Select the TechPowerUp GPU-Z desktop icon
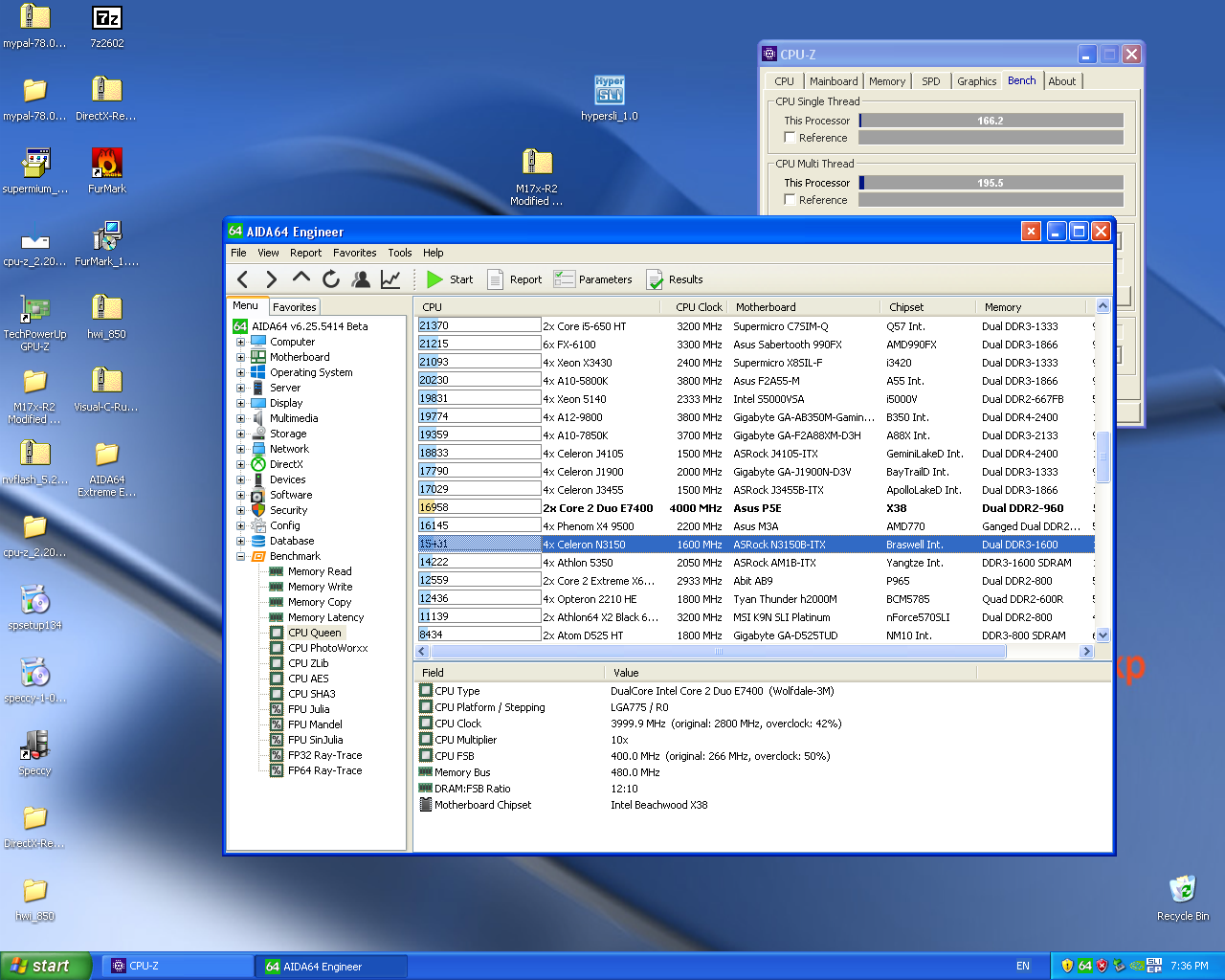The image size is (1225, 980). click(x=34, y=323)
